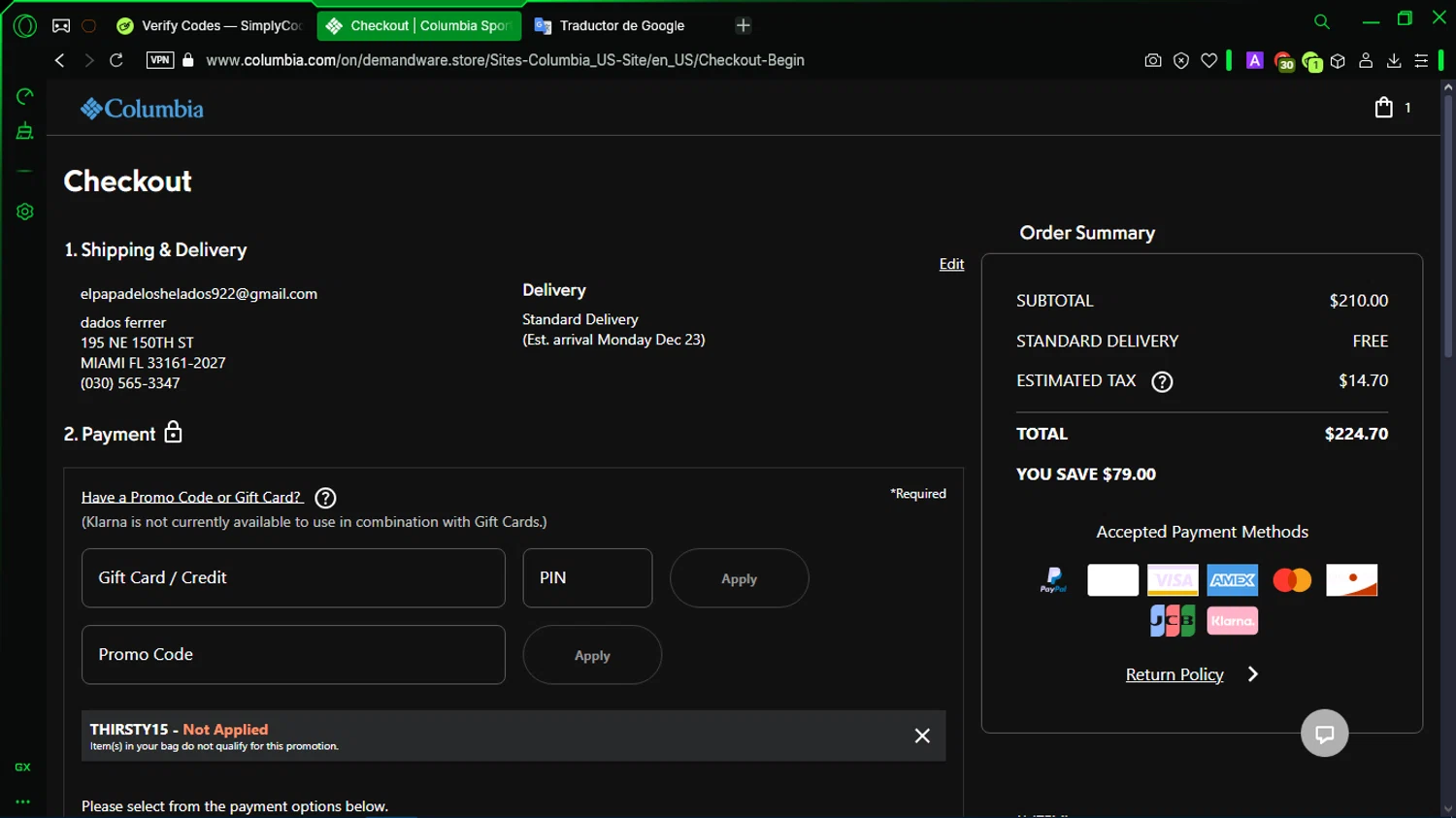Focus the PIN input field
Image resolution: width=1456 pixels, height=818 pixels.
[x=587, y=578]
